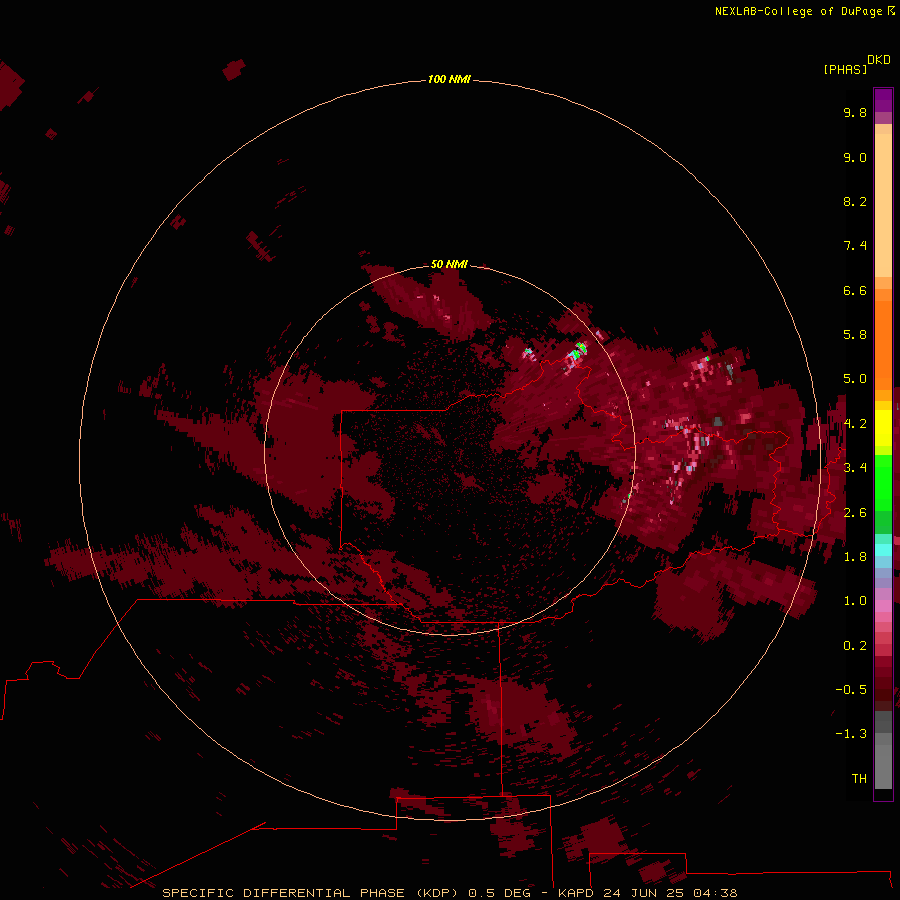
Task: Click the KAPD station identifier in caption
Action: [x=576, y=893]
